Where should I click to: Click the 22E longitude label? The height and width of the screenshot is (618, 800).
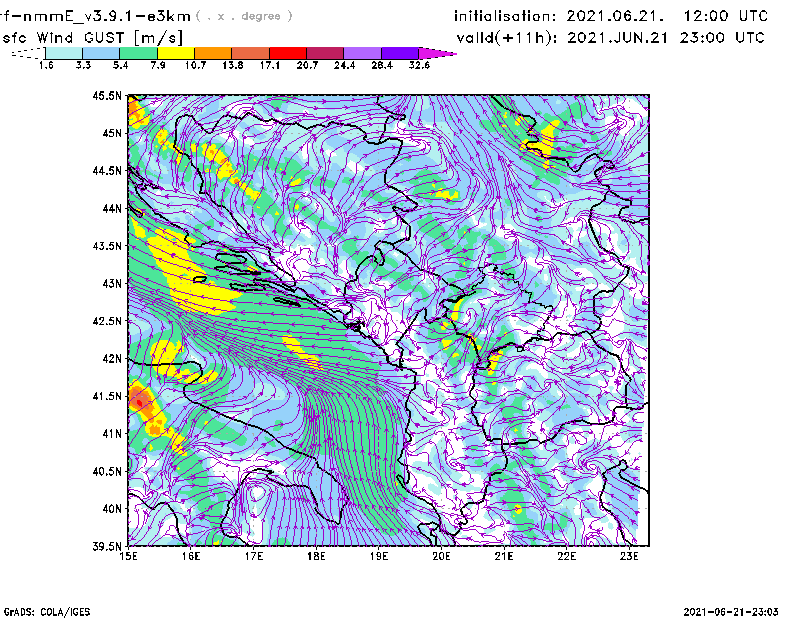(567, 556)
